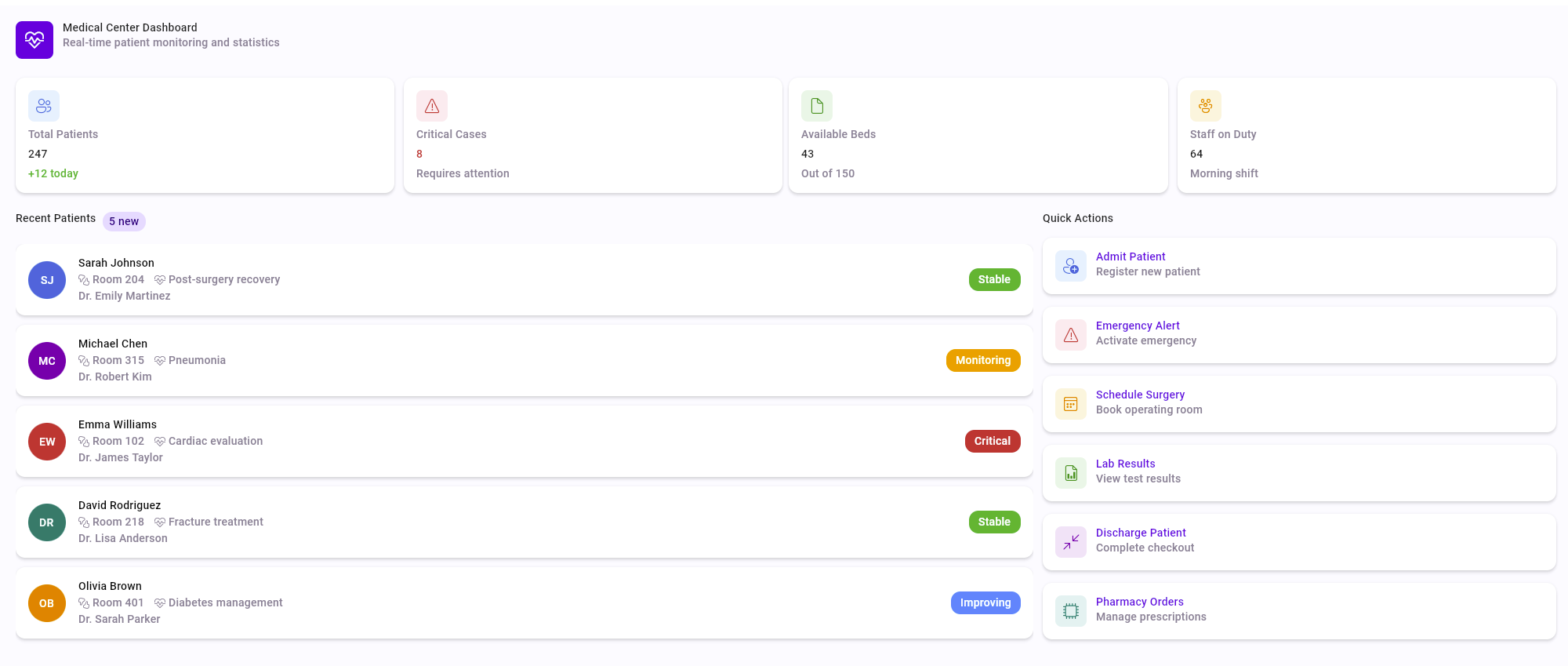This screenshot has width=1568, height=666.
Task: Click the Admit Patient user-plus icon
Action: [x=1071, y=267]
